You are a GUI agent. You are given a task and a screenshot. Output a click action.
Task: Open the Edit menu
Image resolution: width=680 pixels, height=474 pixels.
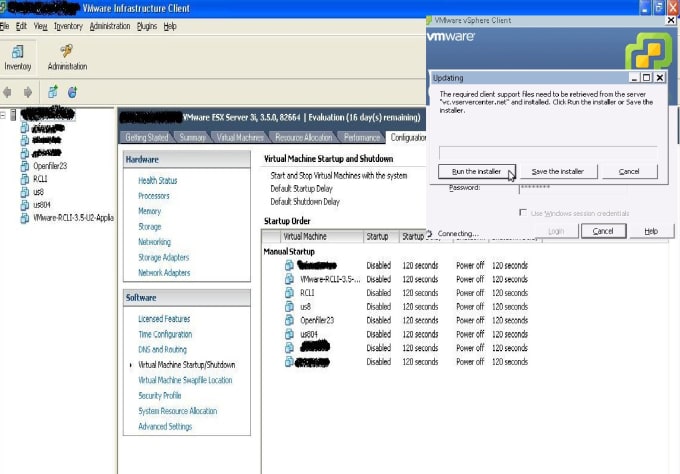pyautogui.click(x=21, y=26)
